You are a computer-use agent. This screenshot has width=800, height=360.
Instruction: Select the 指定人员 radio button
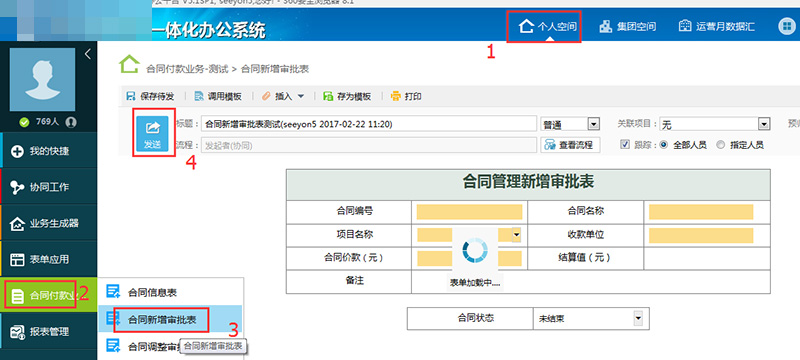click(720, 145)
